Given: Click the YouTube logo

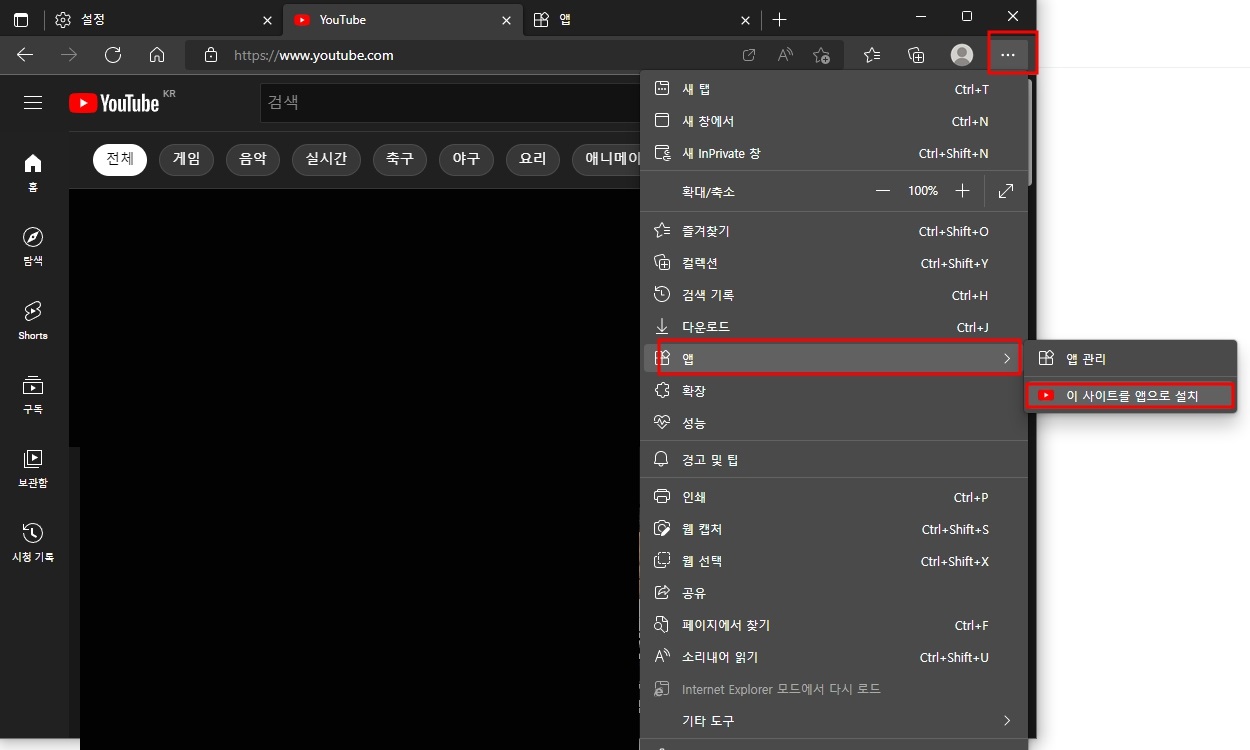Looking at the screenshot, I should coord(113,102).
